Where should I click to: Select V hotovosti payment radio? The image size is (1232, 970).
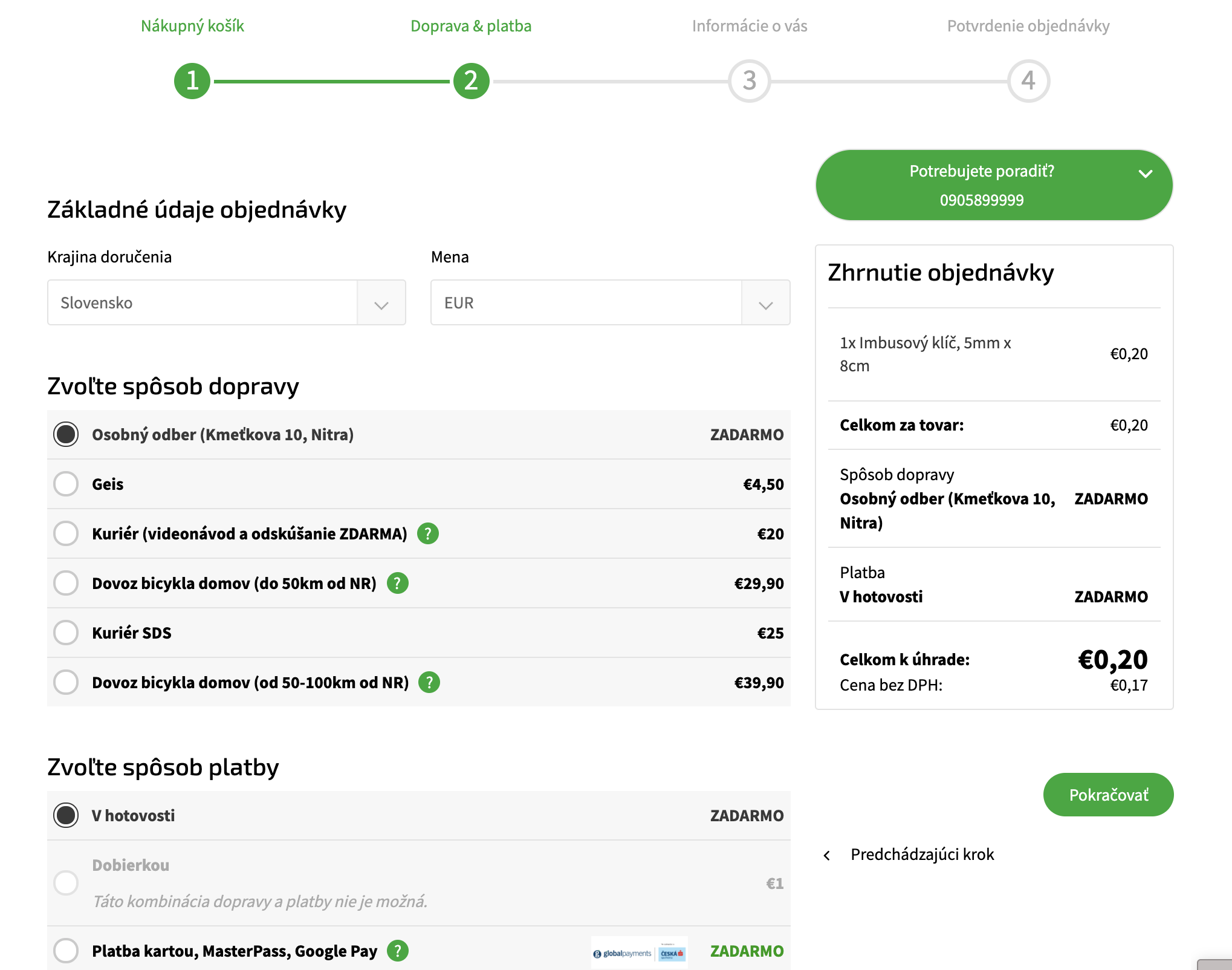click(66, 815)
